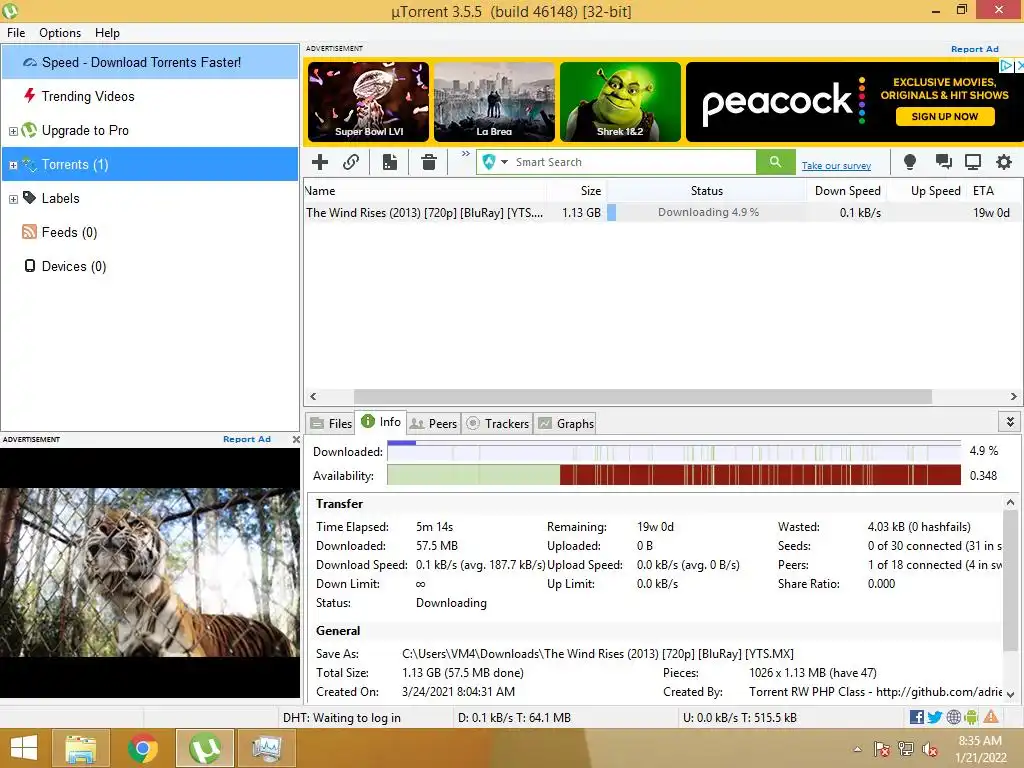Click right arrow of list scrollbar
The height and width of the screenshot is (768, 1024).
(x=1014, y=396)
